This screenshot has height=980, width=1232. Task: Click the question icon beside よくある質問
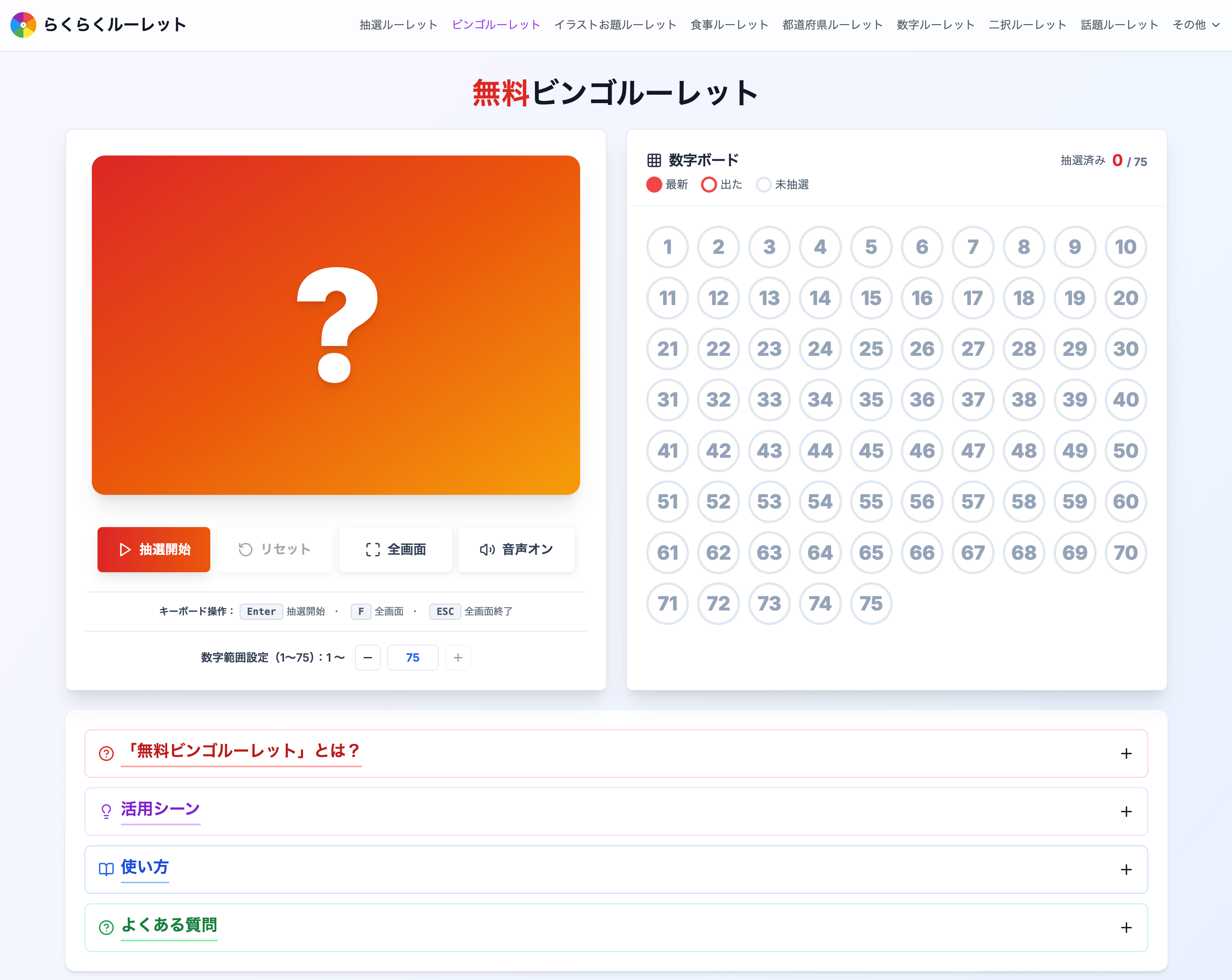pos(106,928)
